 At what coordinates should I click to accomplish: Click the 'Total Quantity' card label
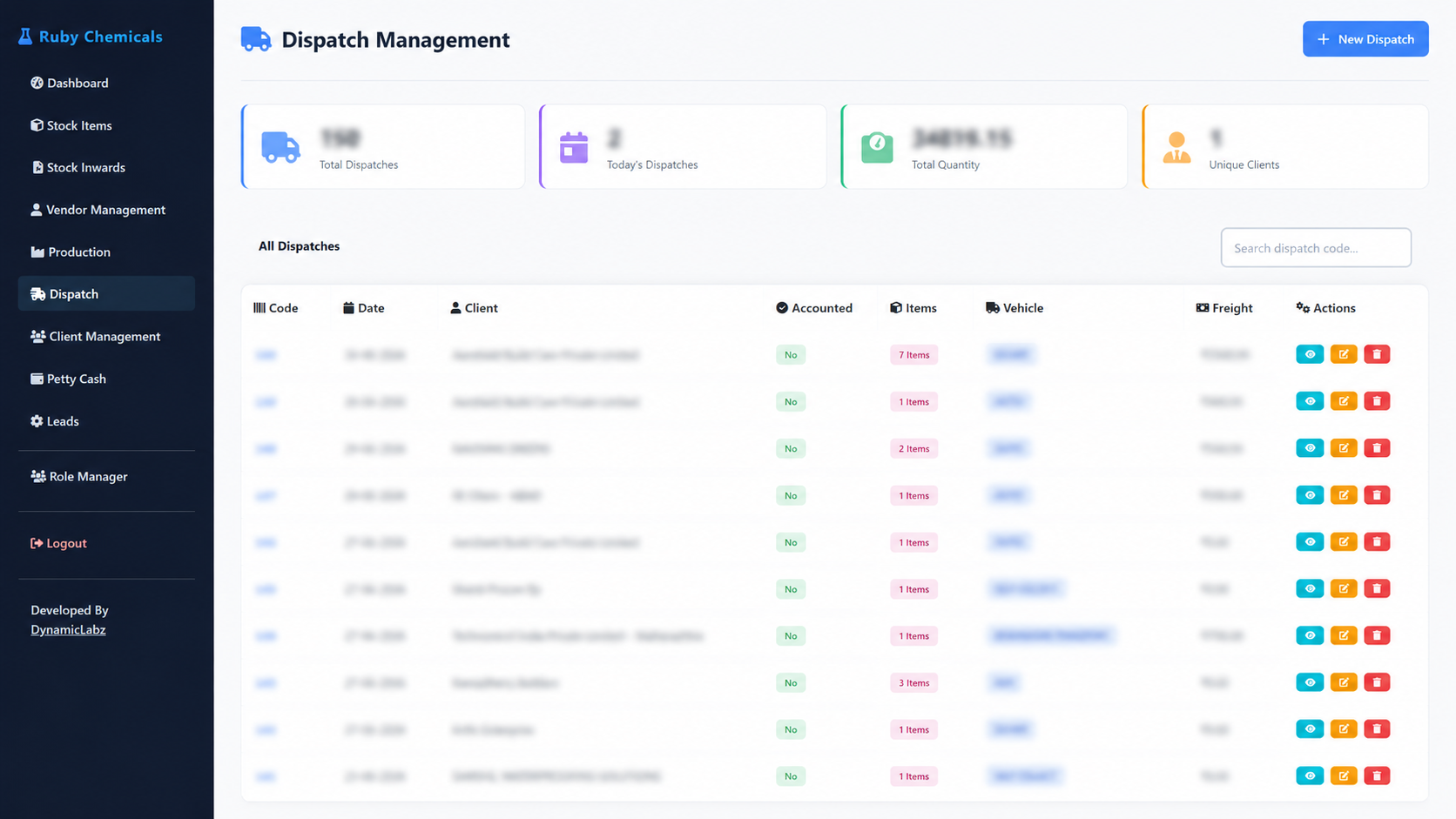pos(946,164)
